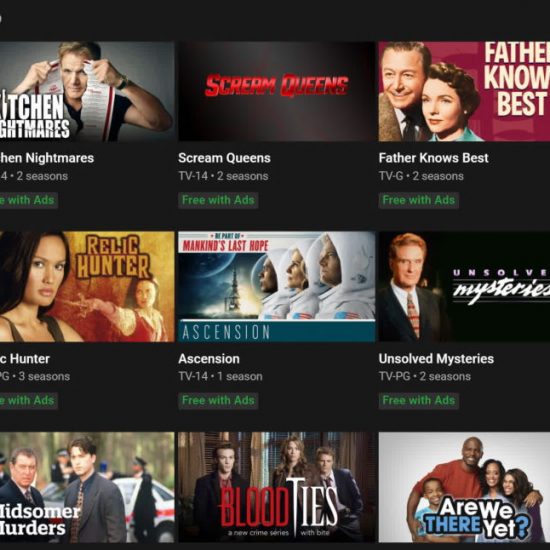Open the Midsomer Murders thumbnail
Viewport: 550px width, 550px height.
87,487
